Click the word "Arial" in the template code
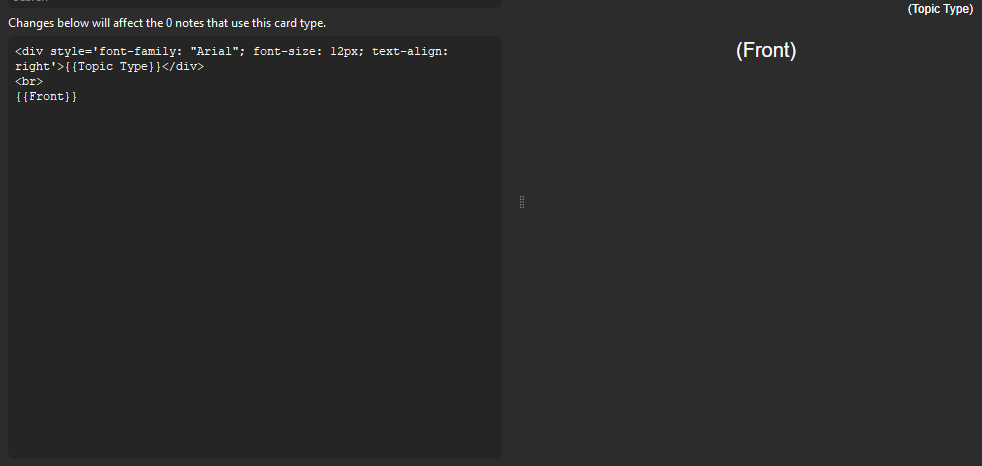Image resolution: width=982 pixels, height=466 pixels. click(214, 51)
